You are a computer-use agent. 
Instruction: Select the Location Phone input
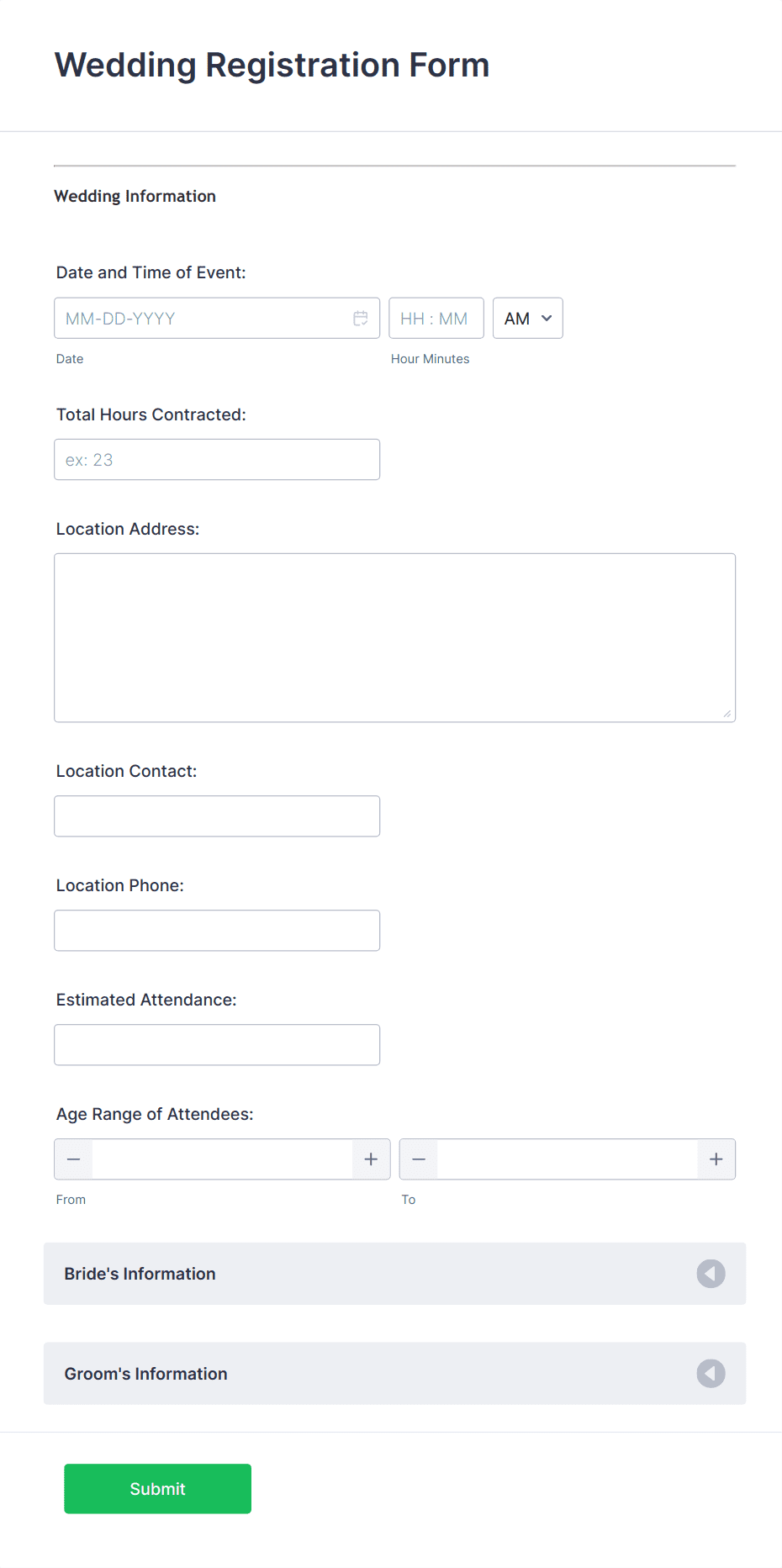217,931
